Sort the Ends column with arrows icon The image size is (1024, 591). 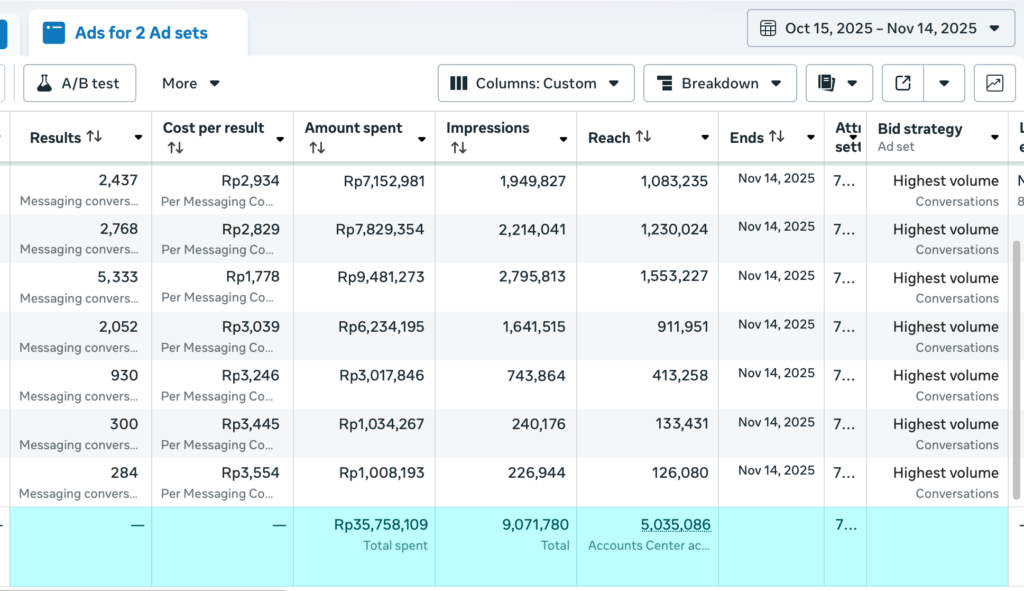coord(776,137)
